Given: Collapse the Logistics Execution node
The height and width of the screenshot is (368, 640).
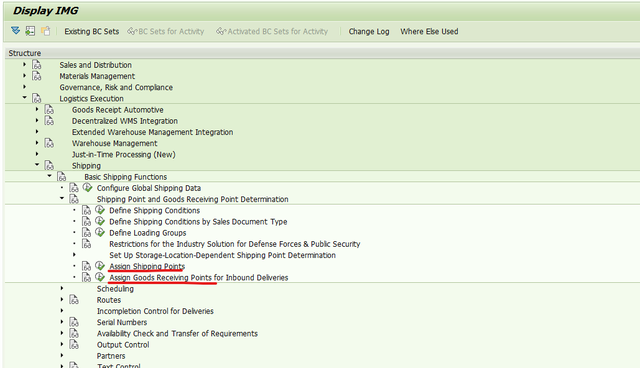Looking at the screenshot, I should (24, 98).
